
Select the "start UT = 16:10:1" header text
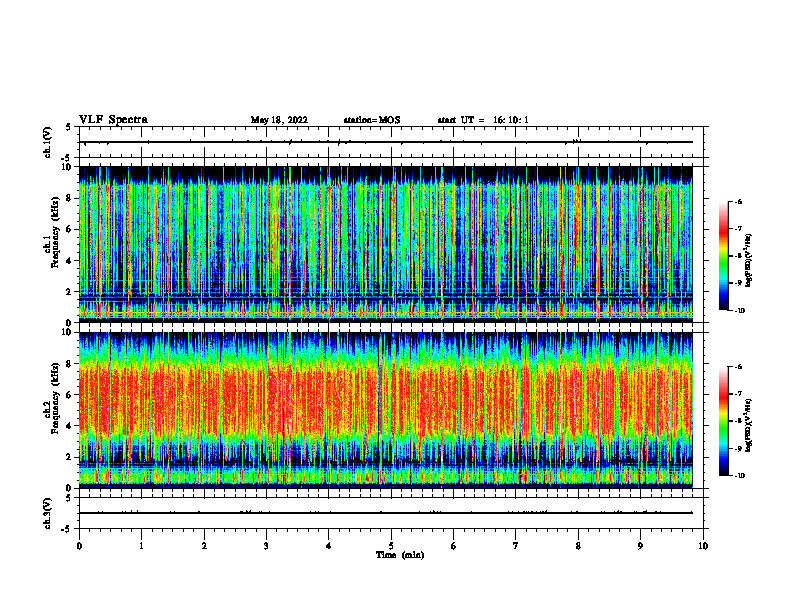pyautogui.click(x=483, y=120)
